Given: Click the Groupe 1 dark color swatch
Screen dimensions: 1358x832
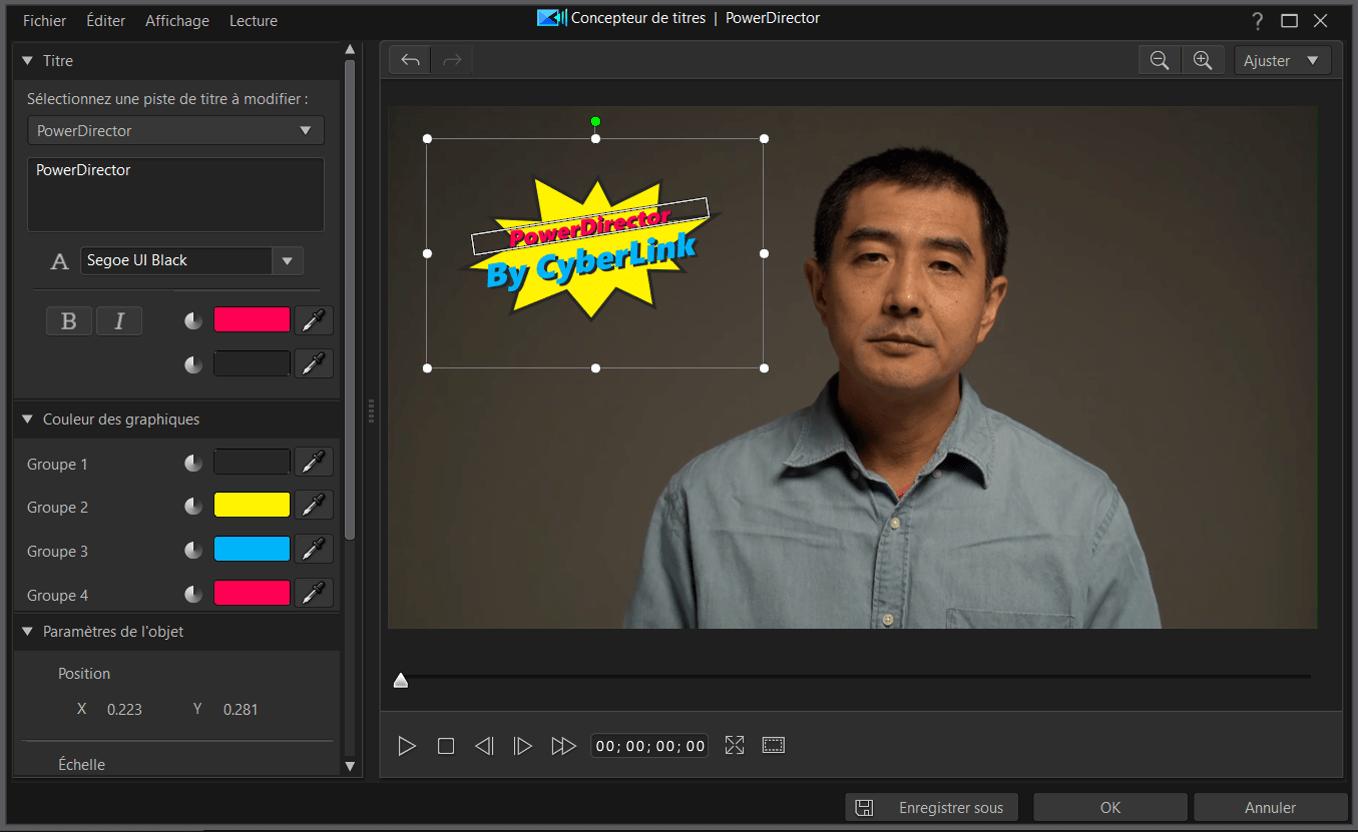Looking at the screenshot, I should pyautogui.click(x=252, y=462).
